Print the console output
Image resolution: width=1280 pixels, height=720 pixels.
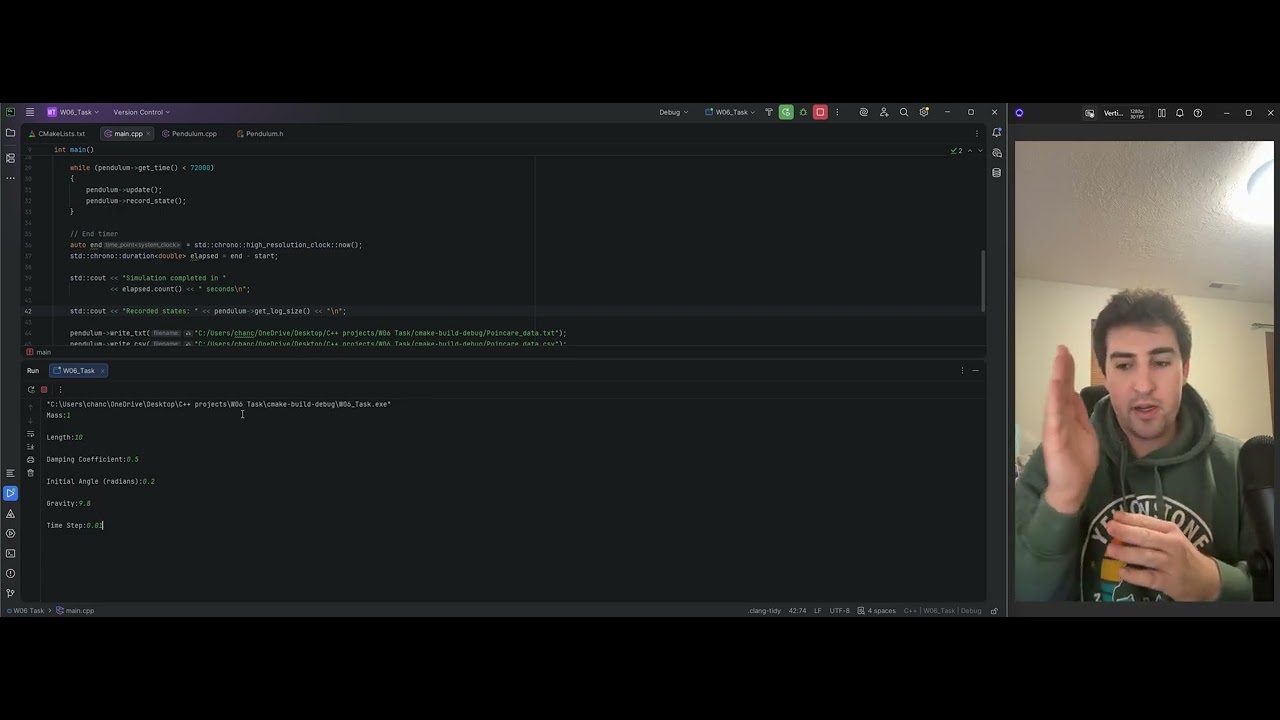[30, 460]
